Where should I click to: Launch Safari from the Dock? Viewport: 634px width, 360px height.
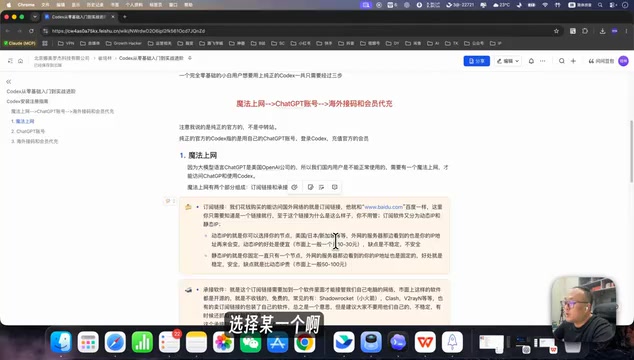tap(115, 342)
